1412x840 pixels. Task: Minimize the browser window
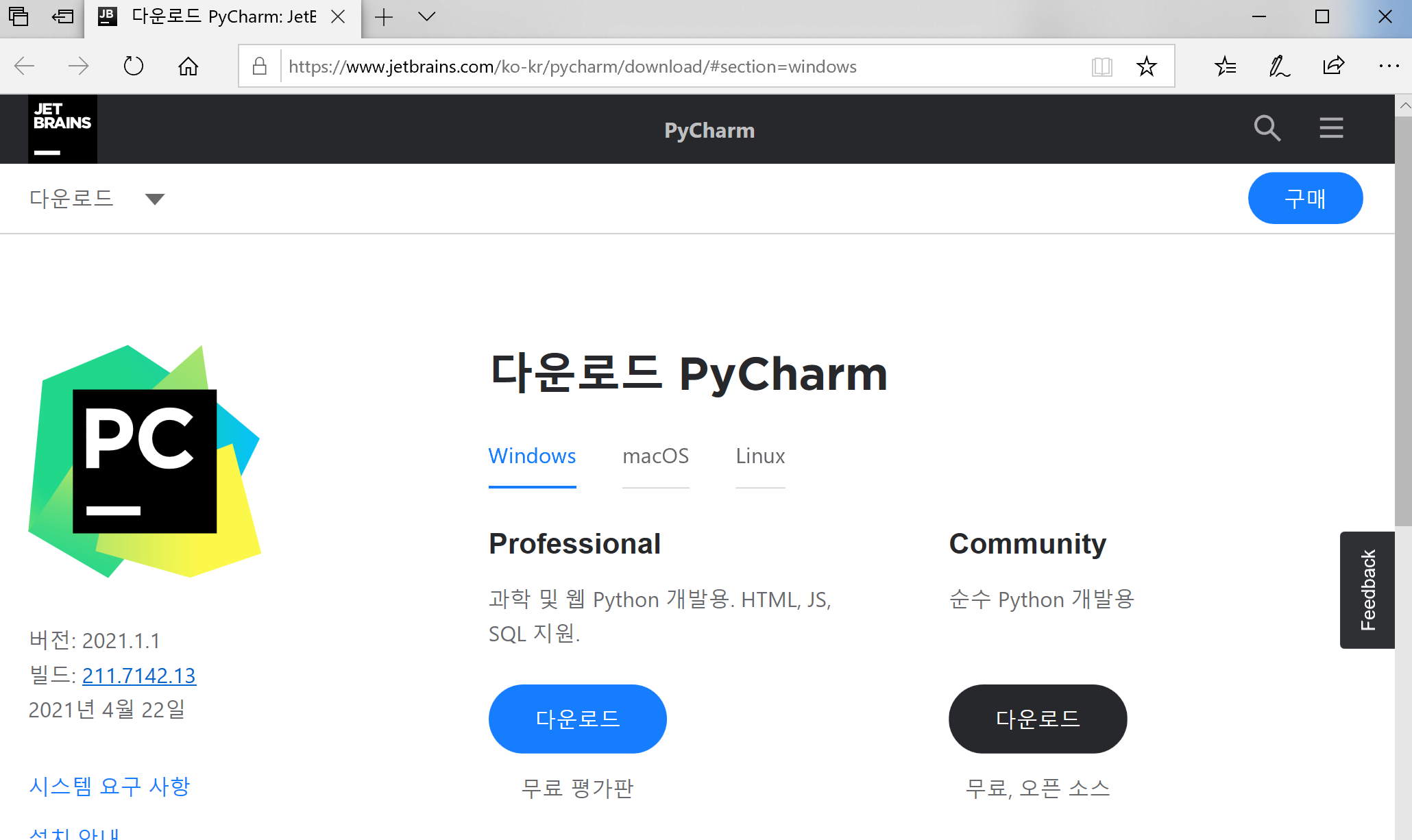pyautogui.click(x=1259, y=16)
